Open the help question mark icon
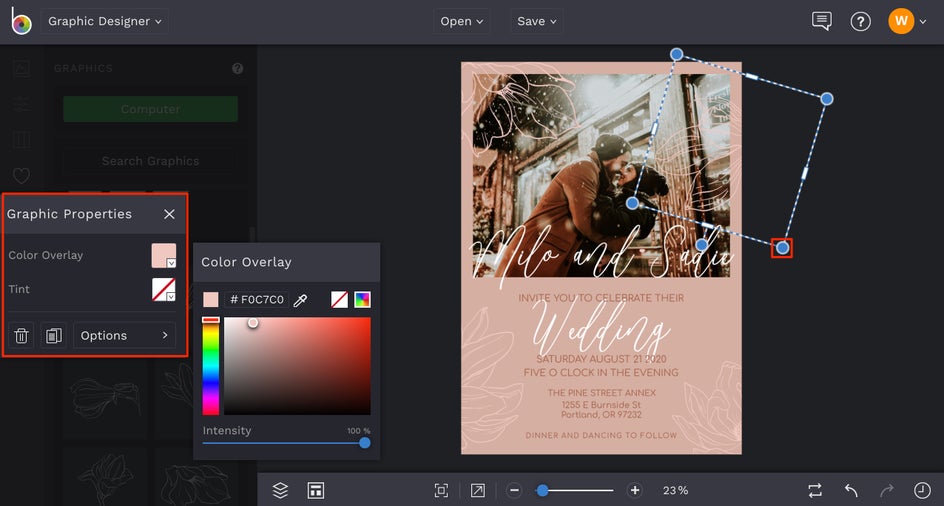This screenshot has width=944, height=506. point(860,22)
